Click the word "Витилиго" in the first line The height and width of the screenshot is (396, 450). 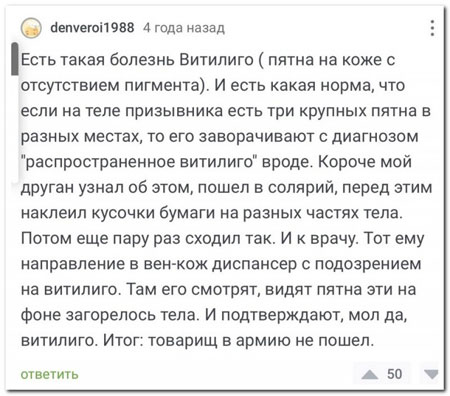(217, 60)
